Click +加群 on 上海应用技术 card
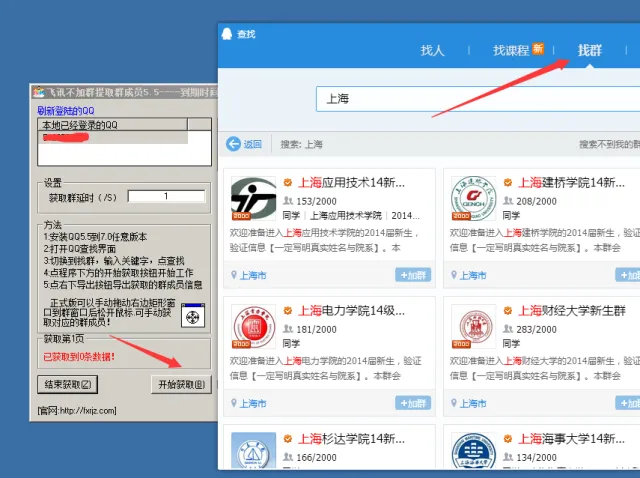The image size is (640, 478). (x=413, y=275)
